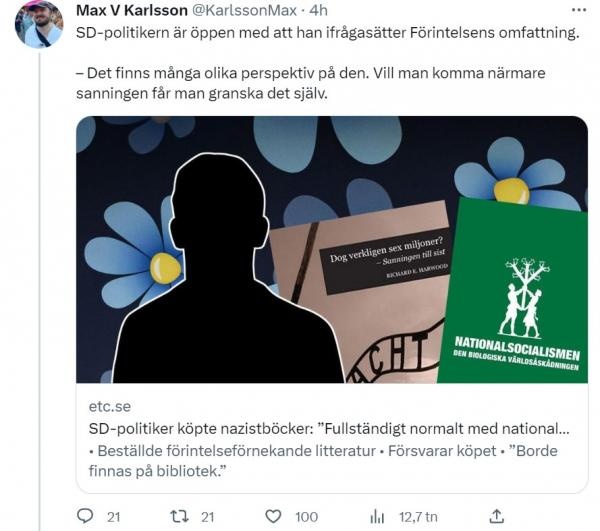Click the 4h timestamp link
The image size is (600, 531).
click(318, 10)
